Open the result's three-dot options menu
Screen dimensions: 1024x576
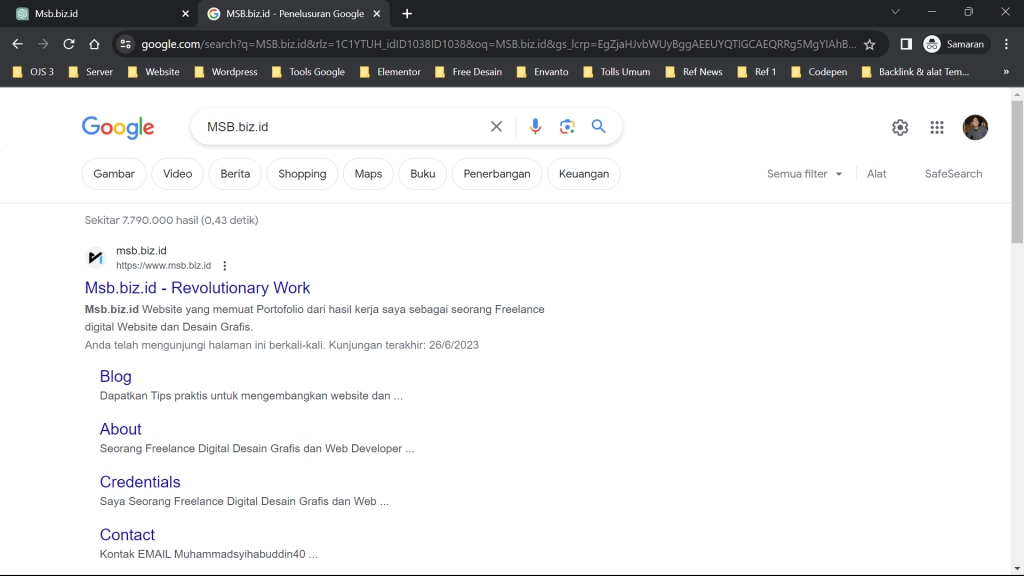pos(225,266)
